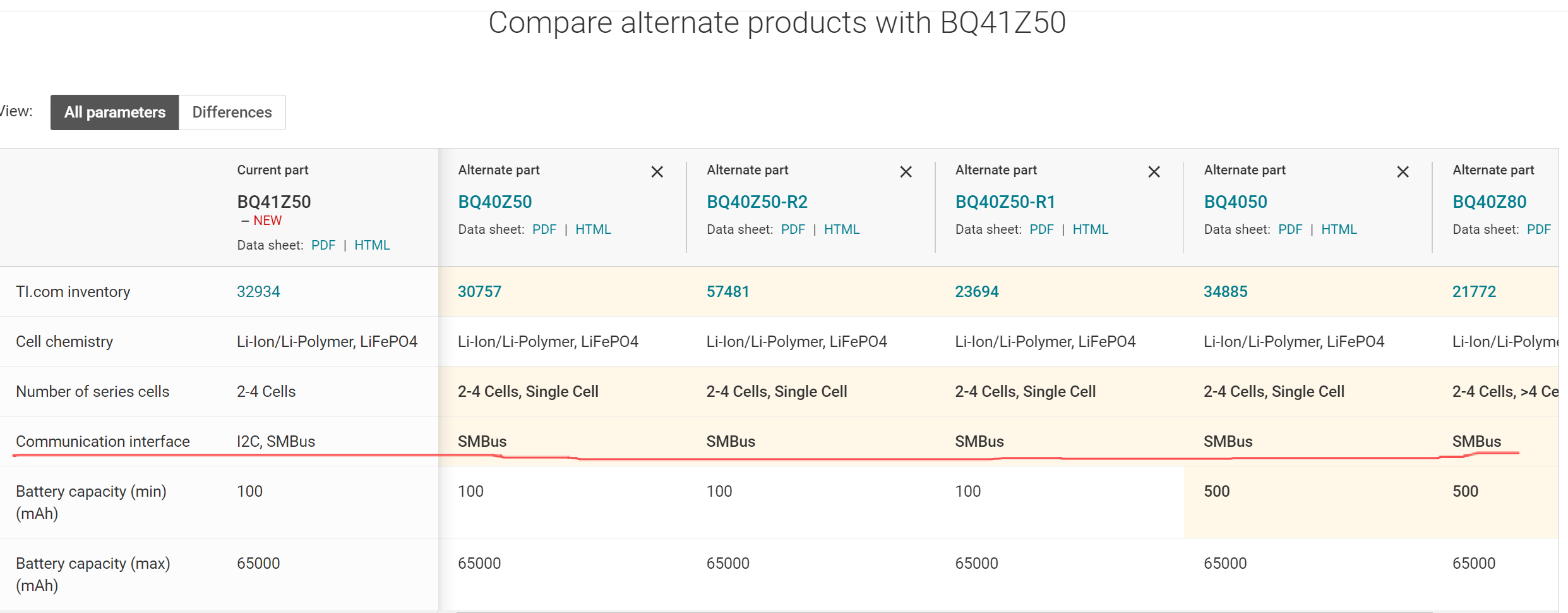Remove the BQ40Z50 alternate part column
This screenshot has width=1568, height=613.
point(657,172)
